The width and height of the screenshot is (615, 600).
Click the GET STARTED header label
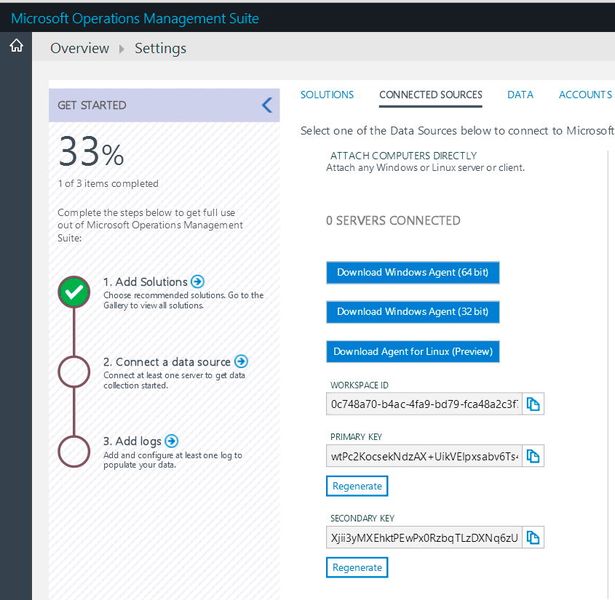[x=92, y=105]
